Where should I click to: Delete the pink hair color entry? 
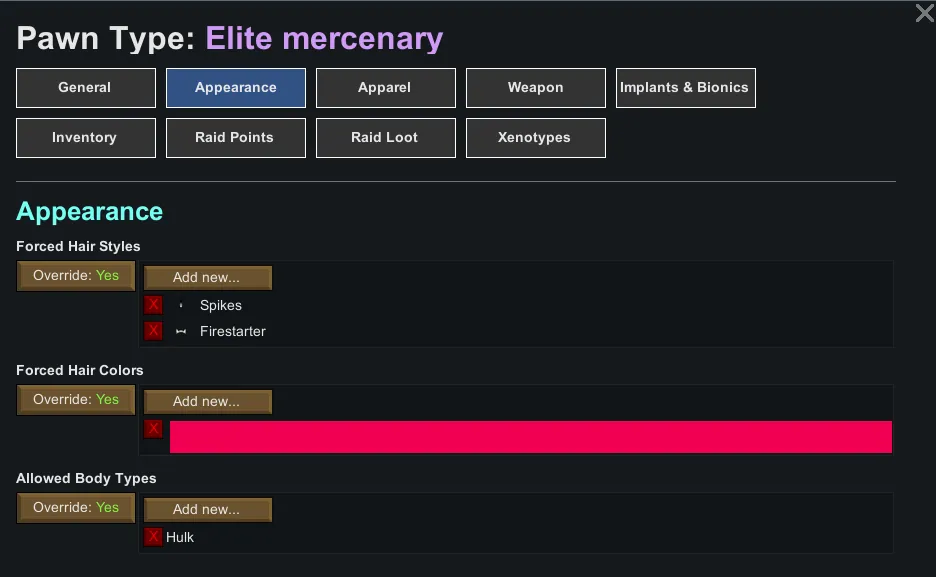point(153,429)
